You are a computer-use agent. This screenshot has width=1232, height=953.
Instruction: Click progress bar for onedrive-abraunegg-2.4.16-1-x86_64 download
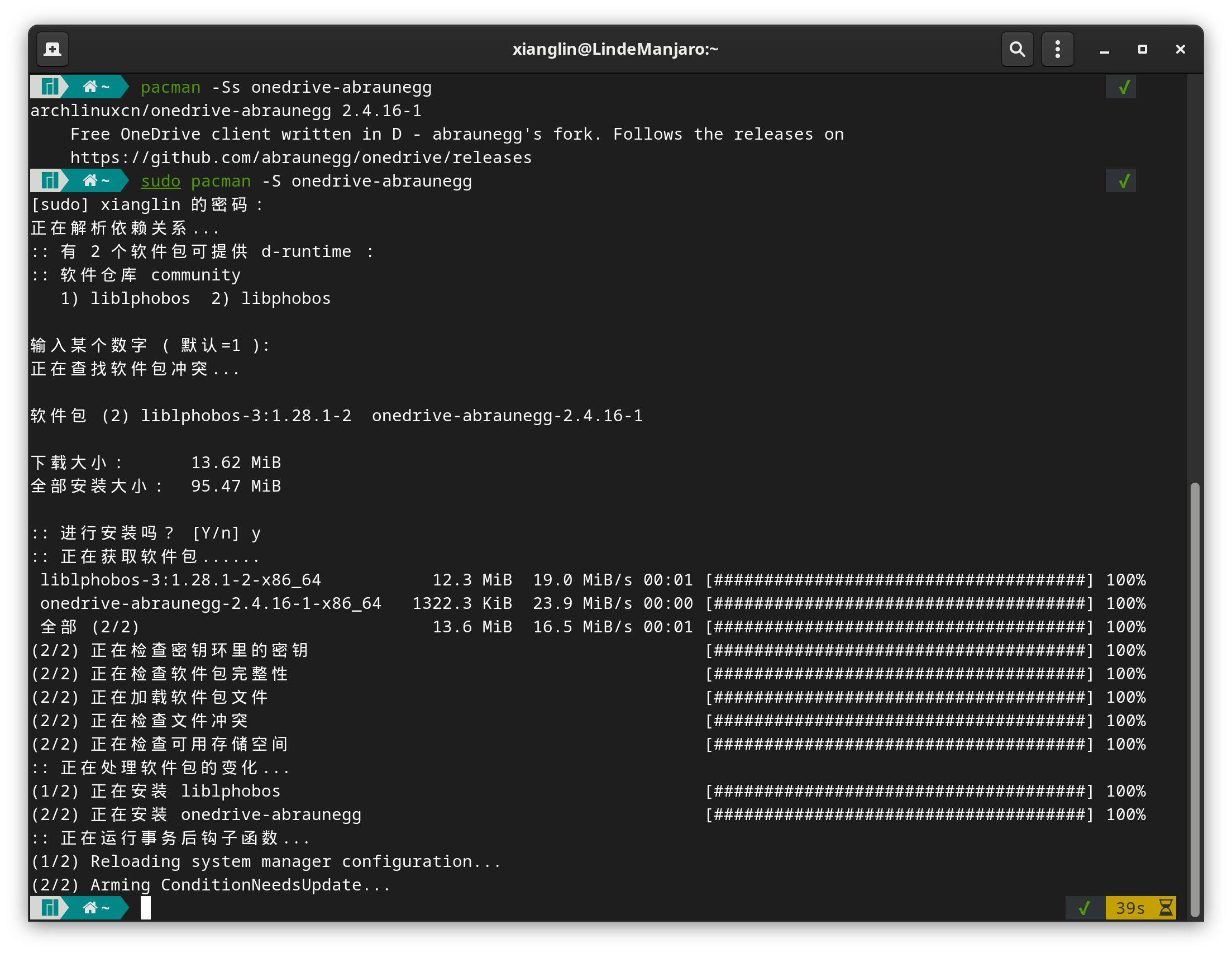tap(900, 604)
